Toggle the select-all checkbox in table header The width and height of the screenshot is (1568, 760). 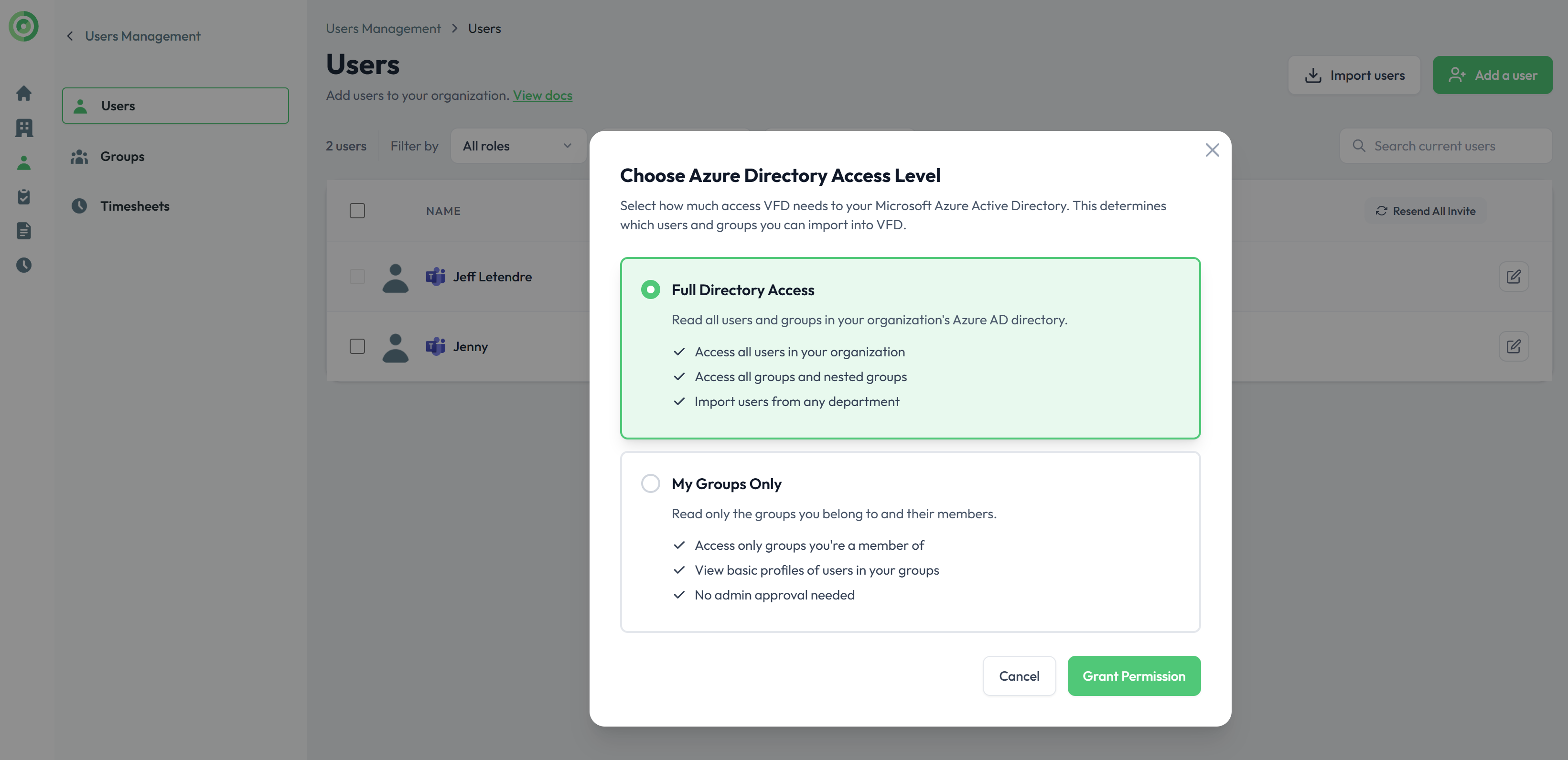pyautogui.click(x=357, y=211)
